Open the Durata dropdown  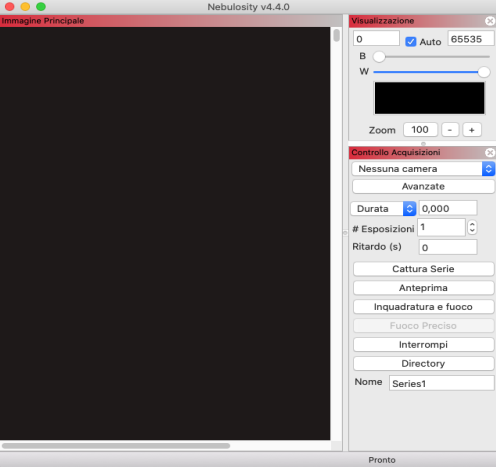point(383,209)
